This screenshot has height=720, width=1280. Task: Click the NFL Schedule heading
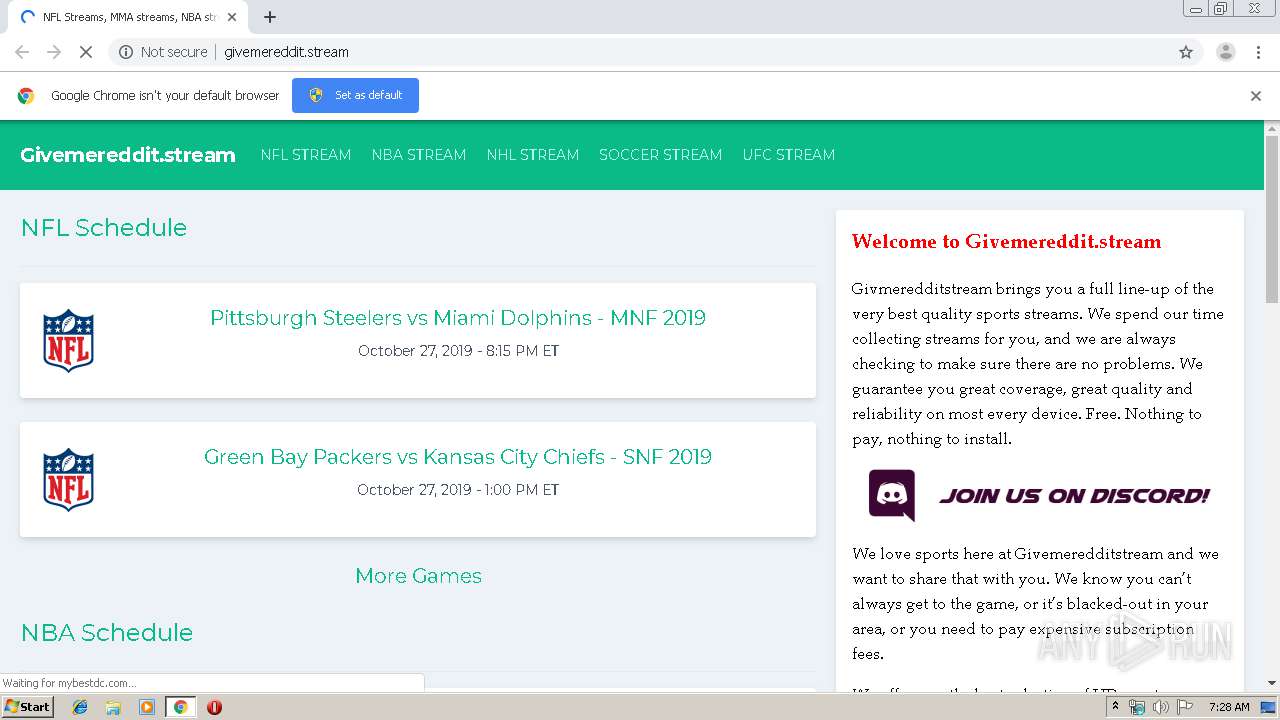tap(104, 228)
